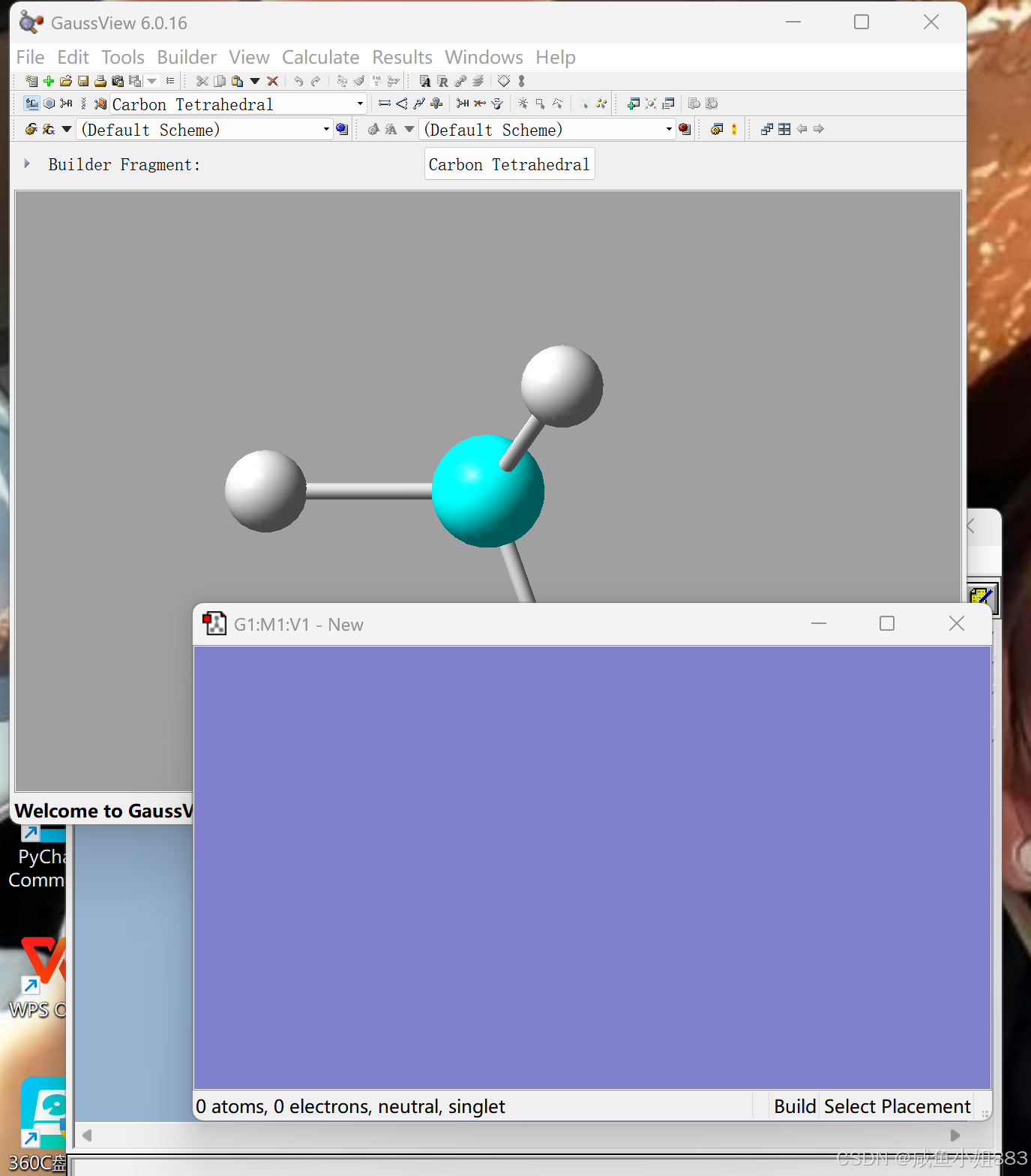
Task: Open the Help menu
Action: 556,57
